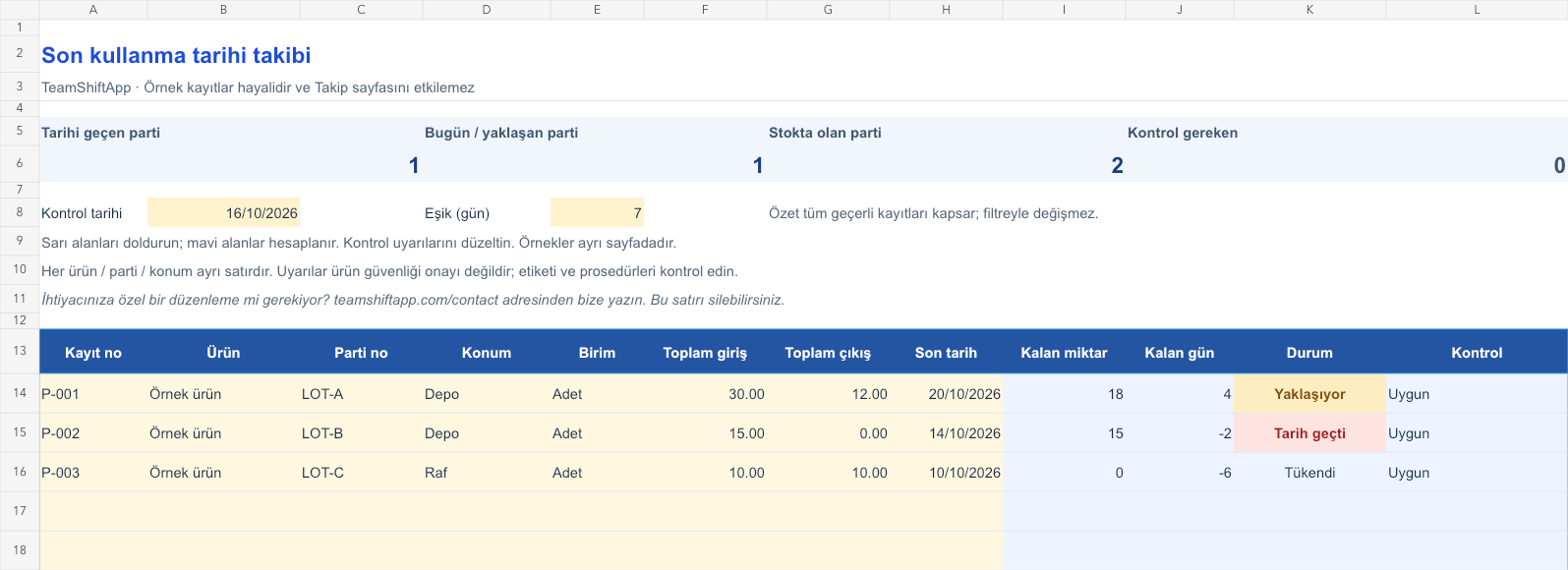
Task: Select expiry date cell 14/10/2026
Action: tap(946, 433)
